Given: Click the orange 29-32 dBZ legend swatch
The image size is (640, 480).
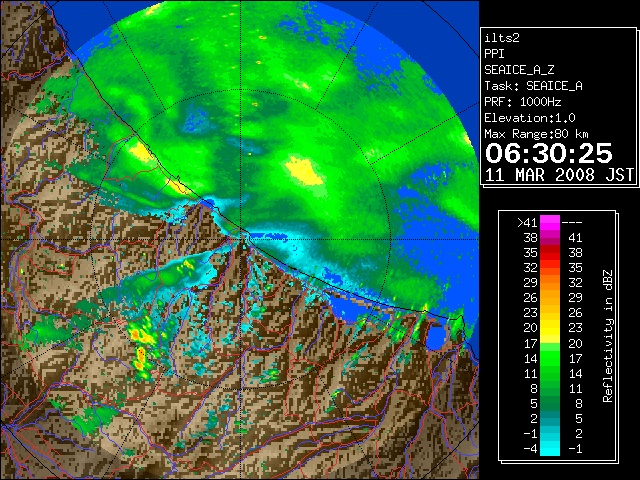Looking at the screenshot, I should 550,282.
